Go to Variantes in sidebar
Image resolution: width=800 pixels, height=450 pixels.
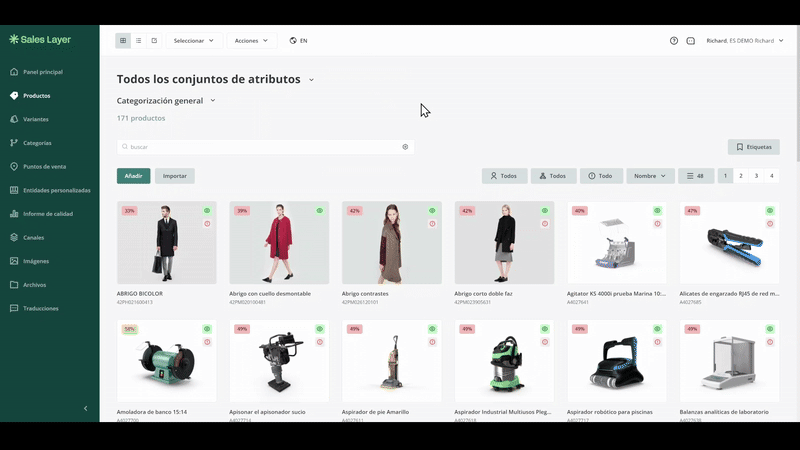click(x=36, y=119)
